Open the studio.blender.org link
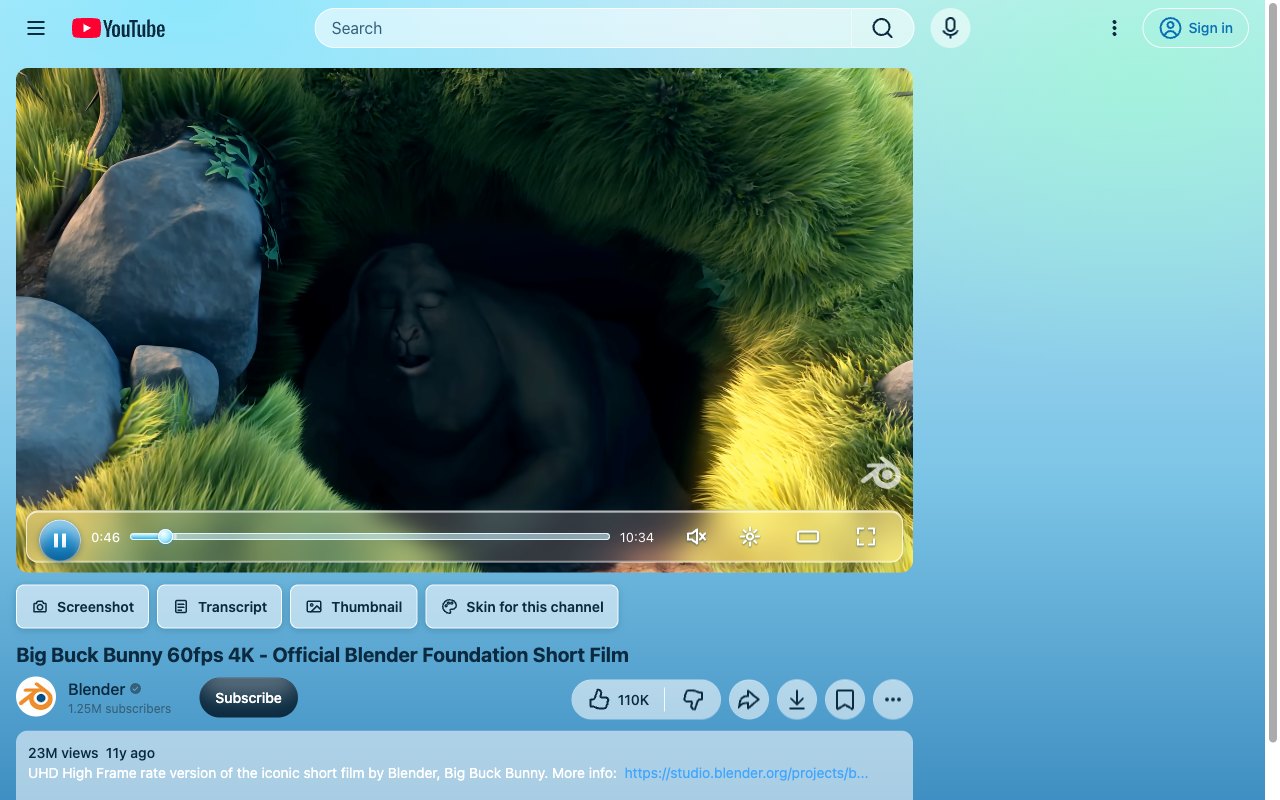This screenshot has width=1280, height=800. pos(746,773)
